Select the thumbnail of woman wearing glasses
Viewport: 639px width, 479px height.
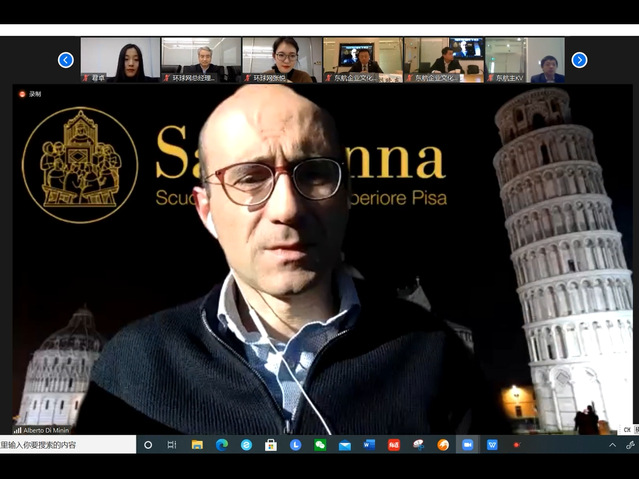pyautogui.click(x=282, y=60)
